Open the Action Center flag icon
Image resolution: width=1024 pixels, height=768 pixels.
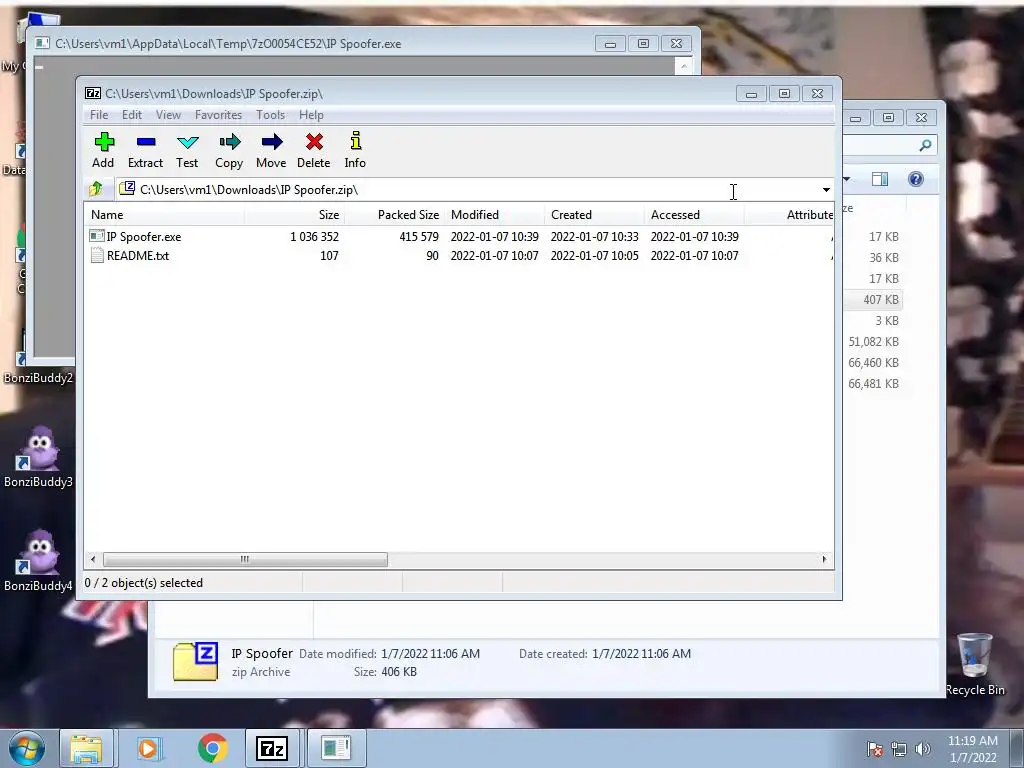click(874, 749)
